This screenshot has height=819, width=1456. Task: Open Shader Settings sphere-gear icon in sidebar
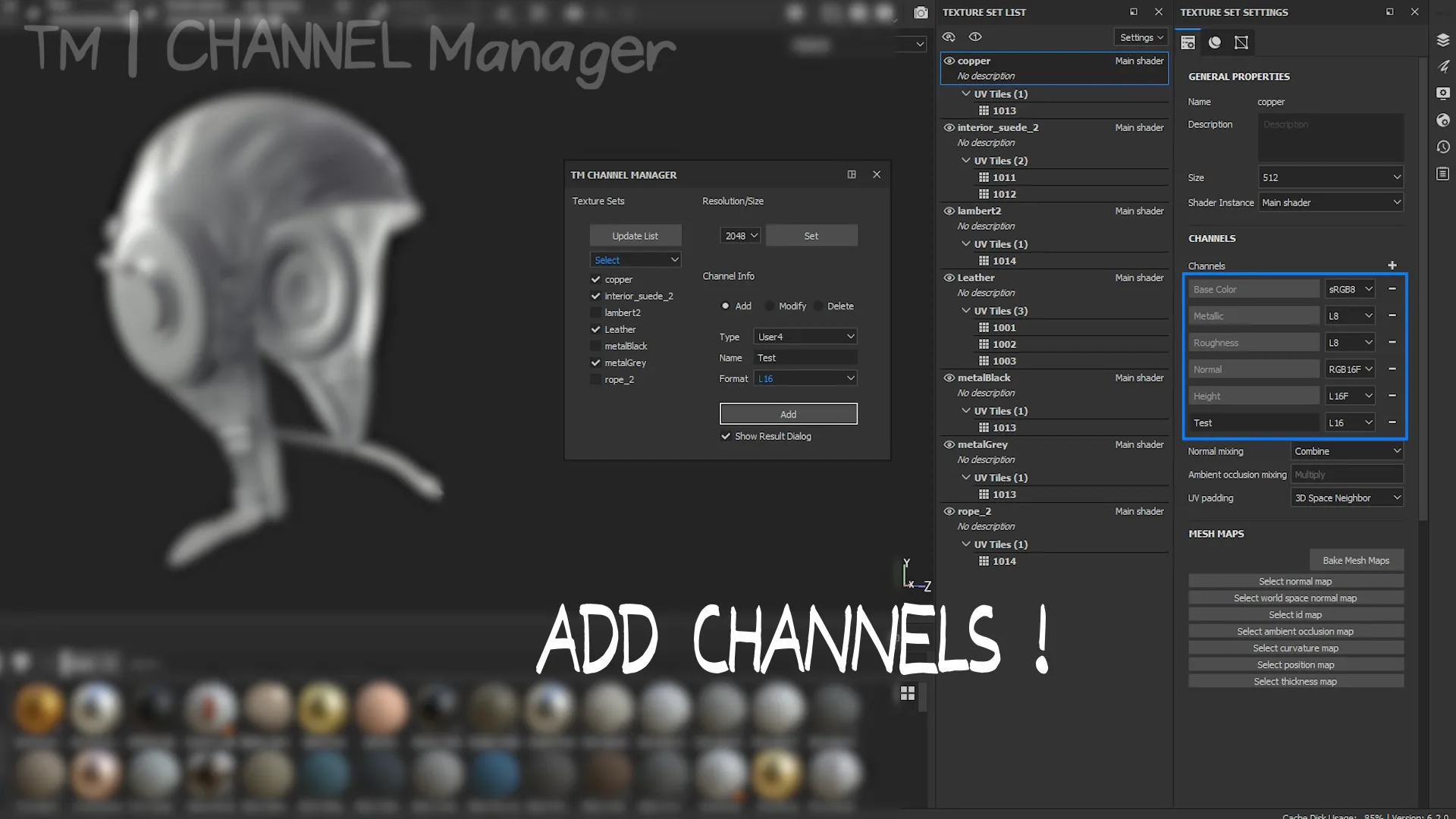(x=1443, y=121)
